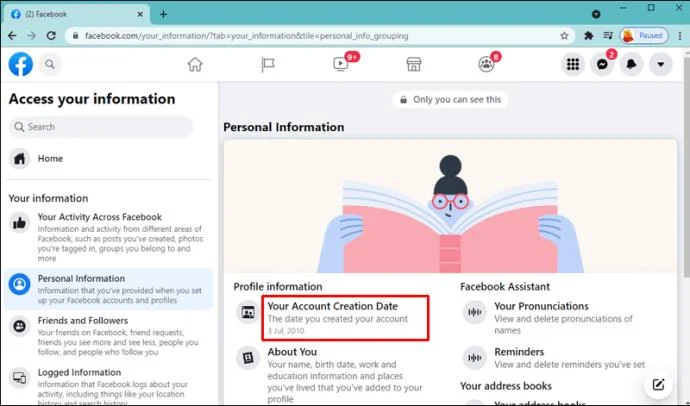Image resolution: width=690 pixels, height=406 pixels.
Task: Expand the account dropdown arrow
Action: pos(661,64)
